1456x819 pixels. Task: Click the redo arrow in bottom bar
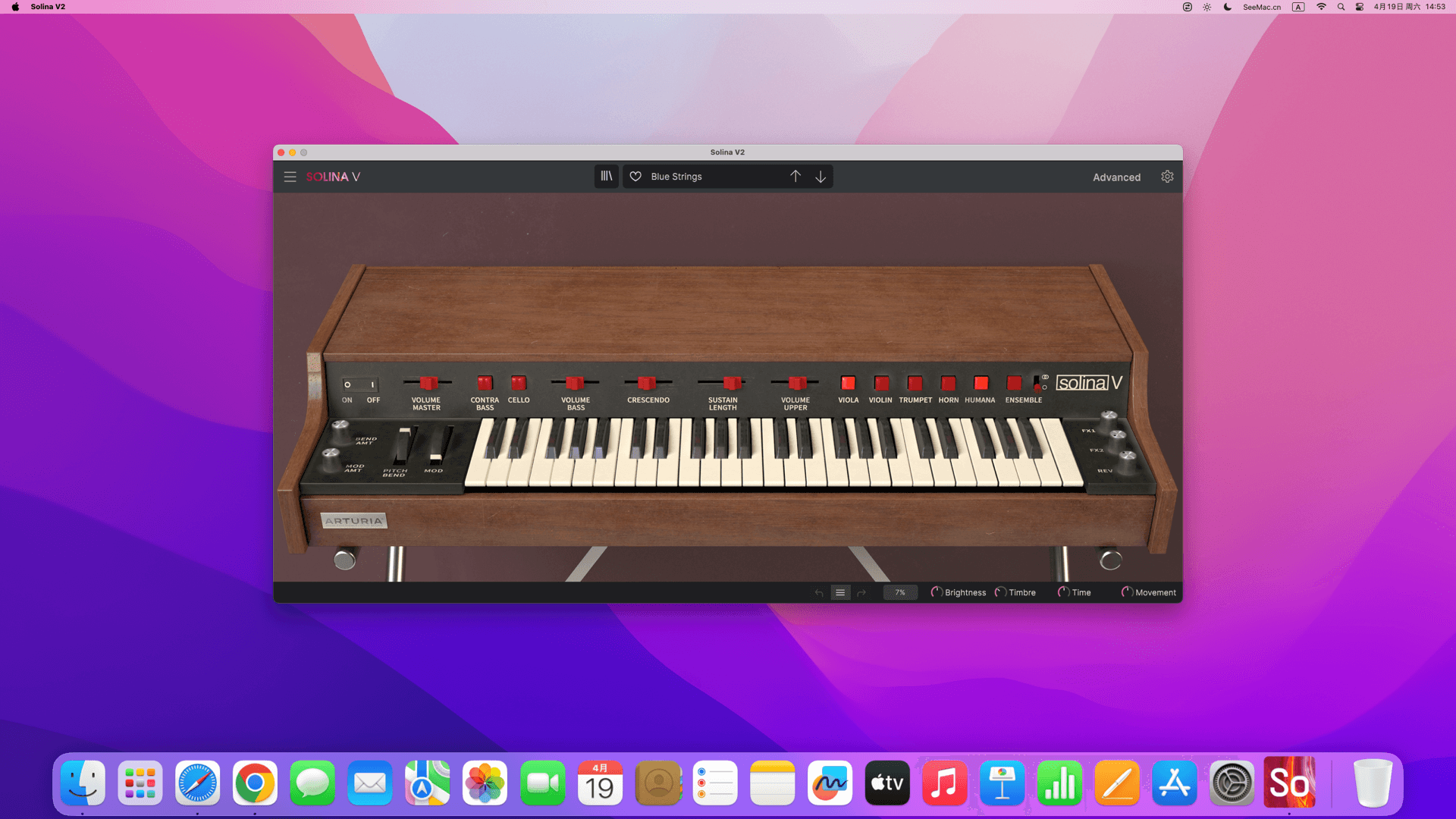tap(861, 593)
